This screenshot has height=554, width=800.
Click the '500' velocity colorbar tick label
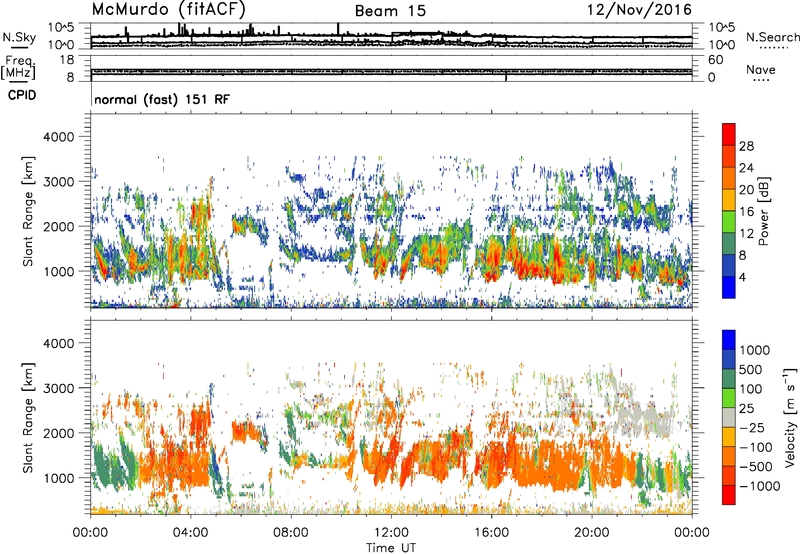pyautogui.click(x=751, y=369)
